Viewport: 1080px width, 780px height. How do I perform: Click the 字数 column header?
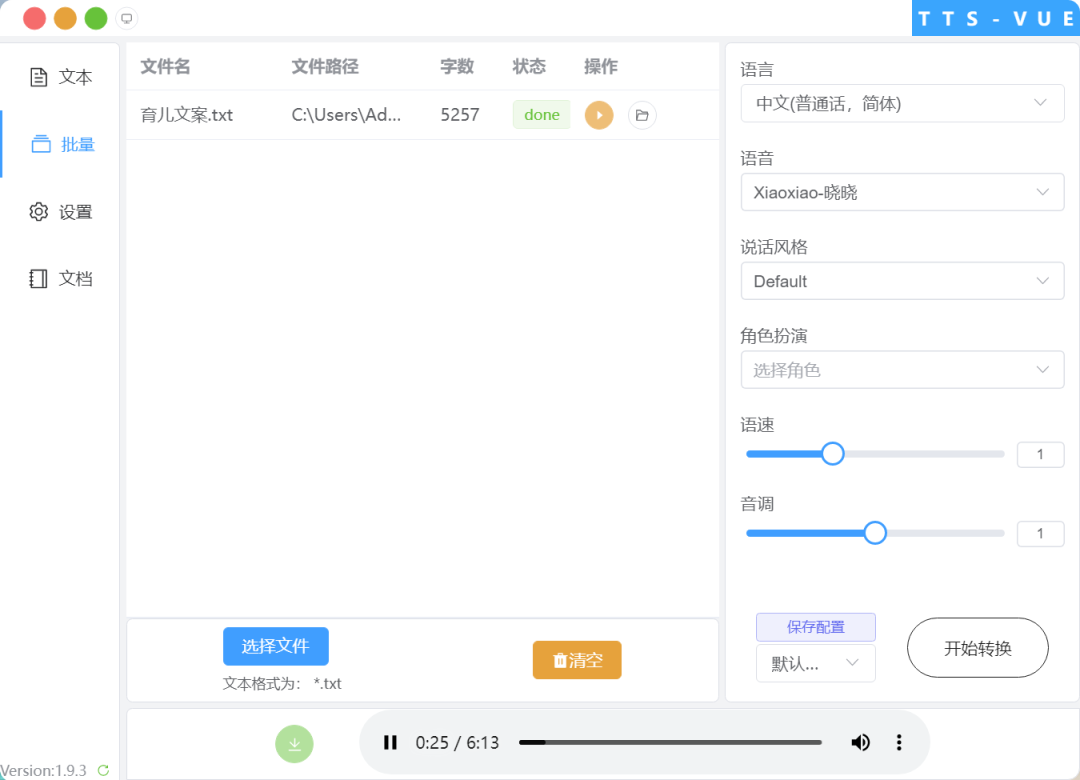[x=457, y=67]
